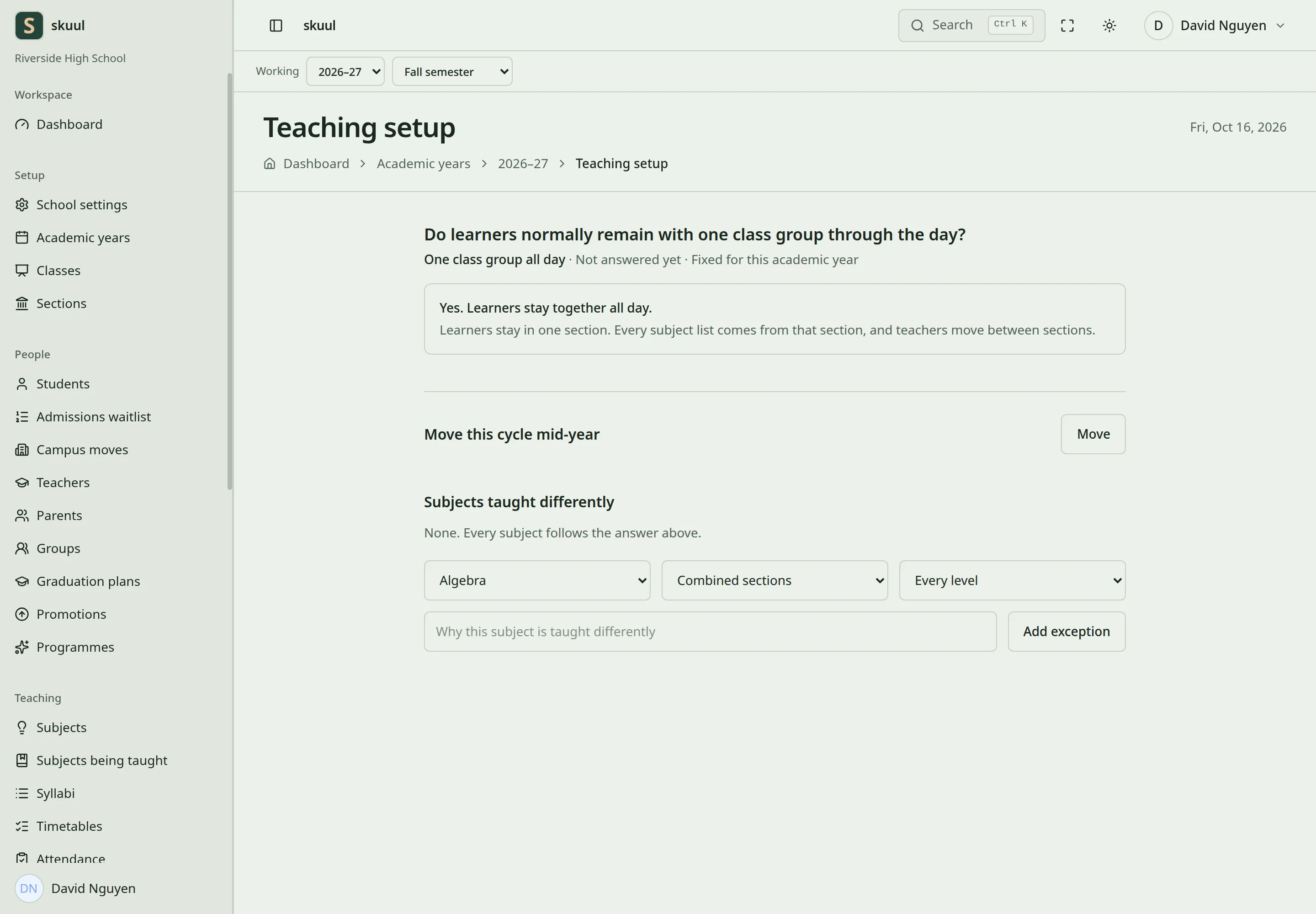Click Academic years calendar icon

pos(22,237)
